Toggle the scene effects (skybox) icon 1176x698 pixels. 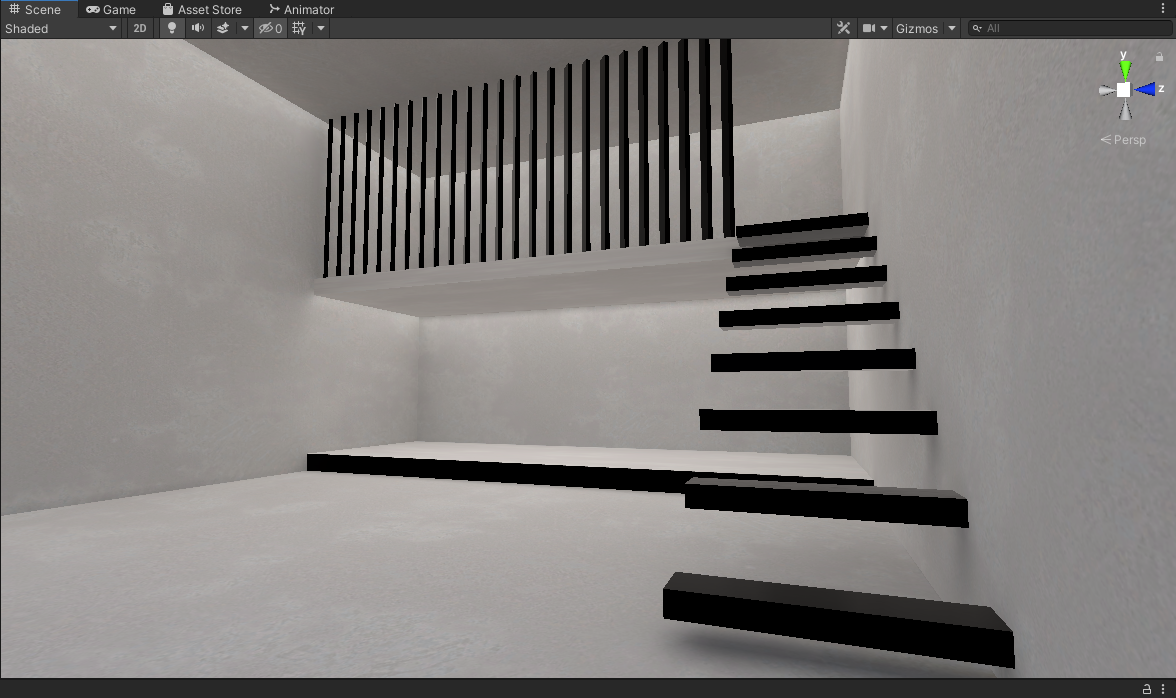(x=223, y=28)
